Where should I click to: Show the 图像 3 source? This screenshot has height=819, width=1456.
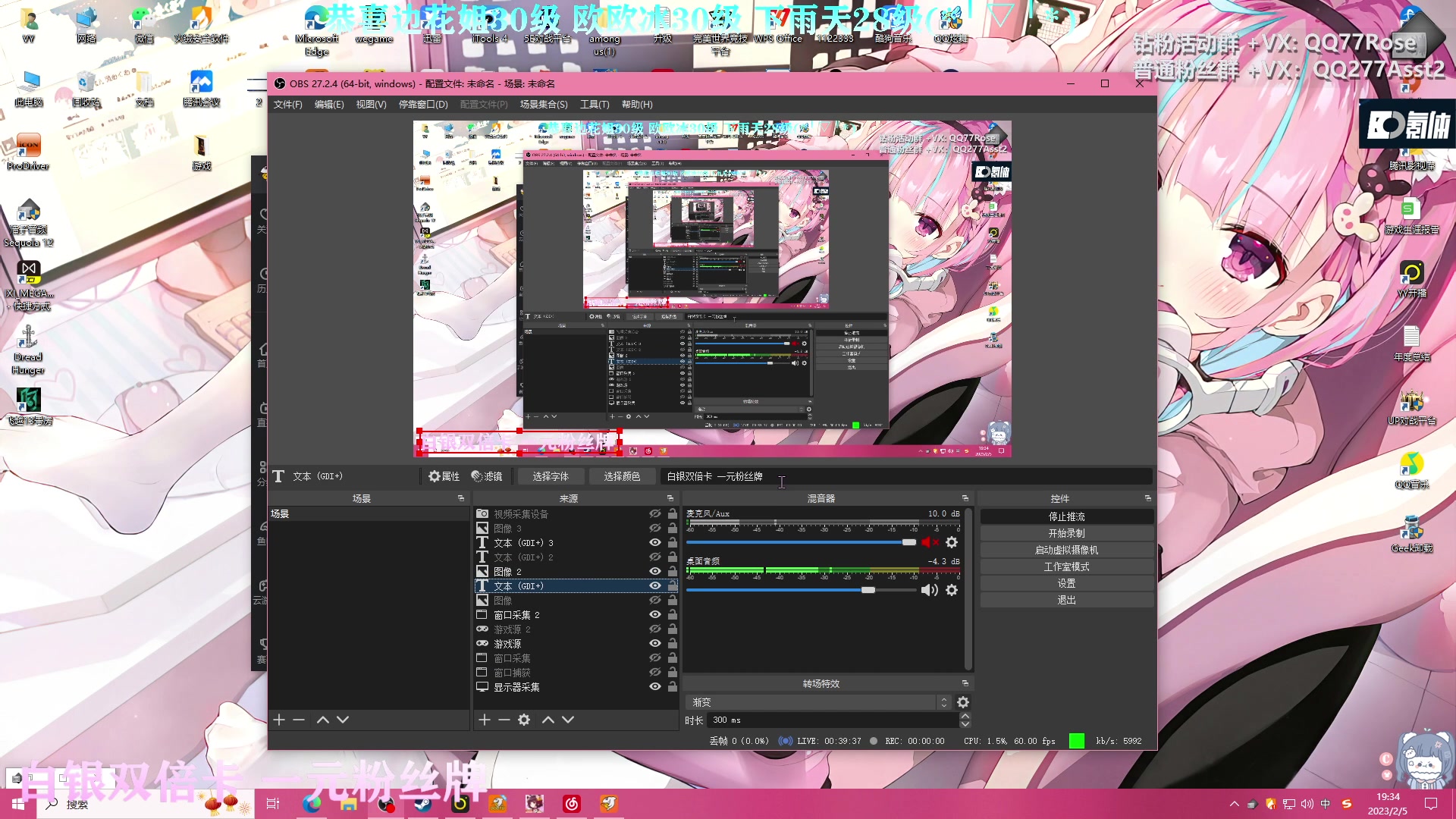pyautogui.click(x=655, y=528)
